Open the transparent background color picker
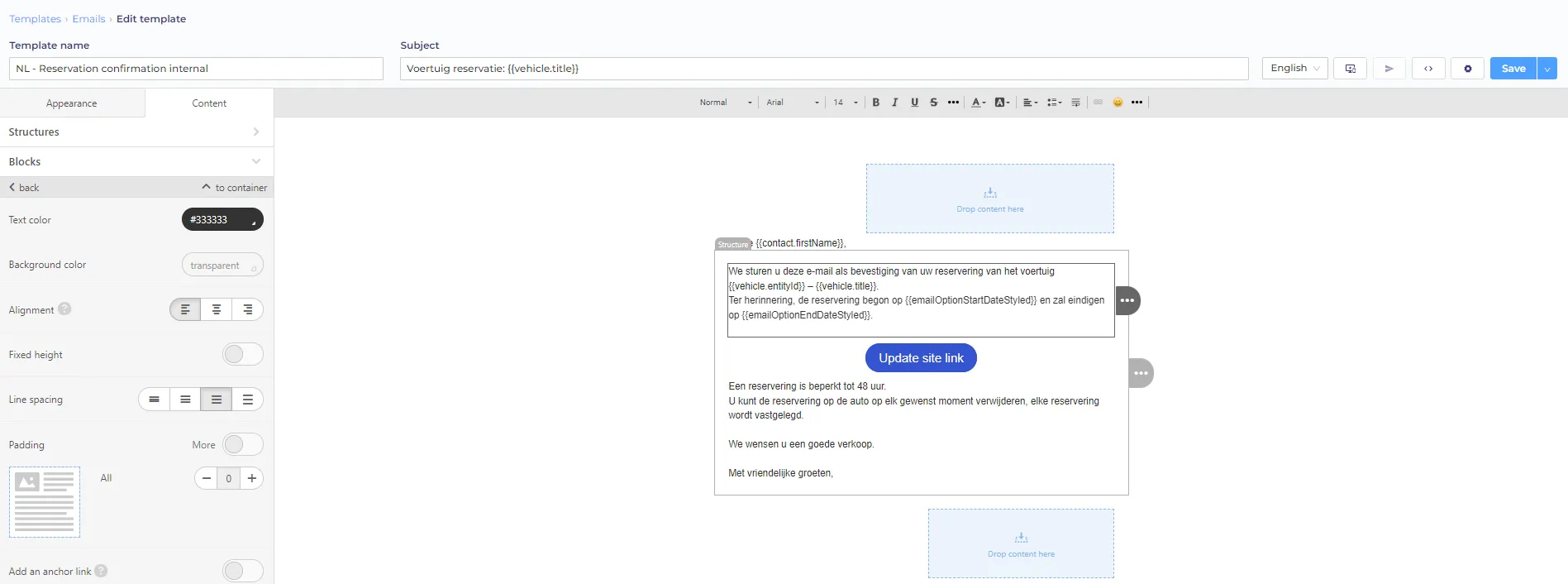 [x=222, y=265]
